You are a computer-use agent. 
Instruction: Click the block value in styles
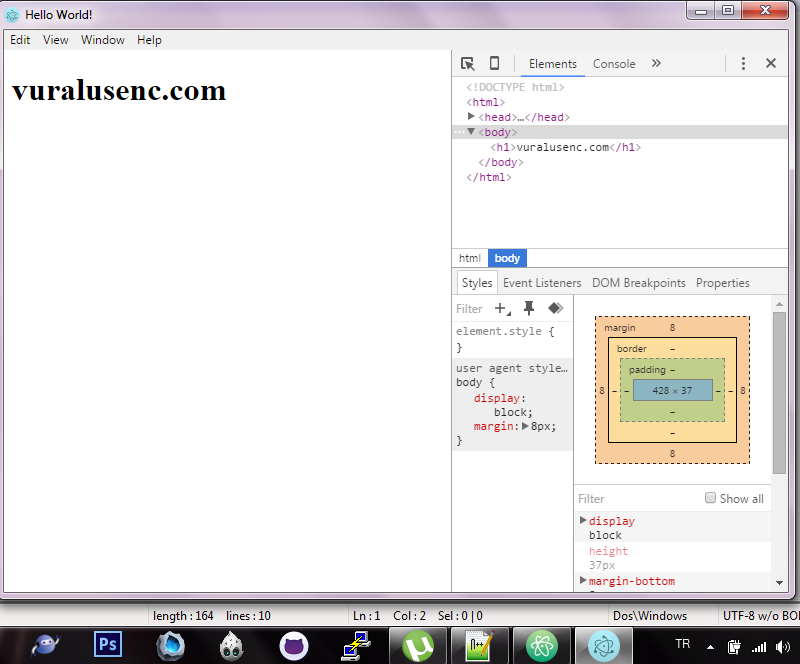coord(510,412)
